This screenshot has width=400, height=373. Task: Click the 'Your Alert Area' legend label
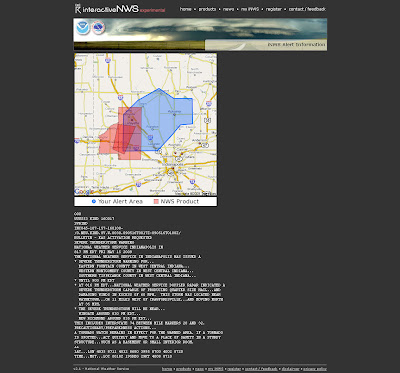pos(120,201)
